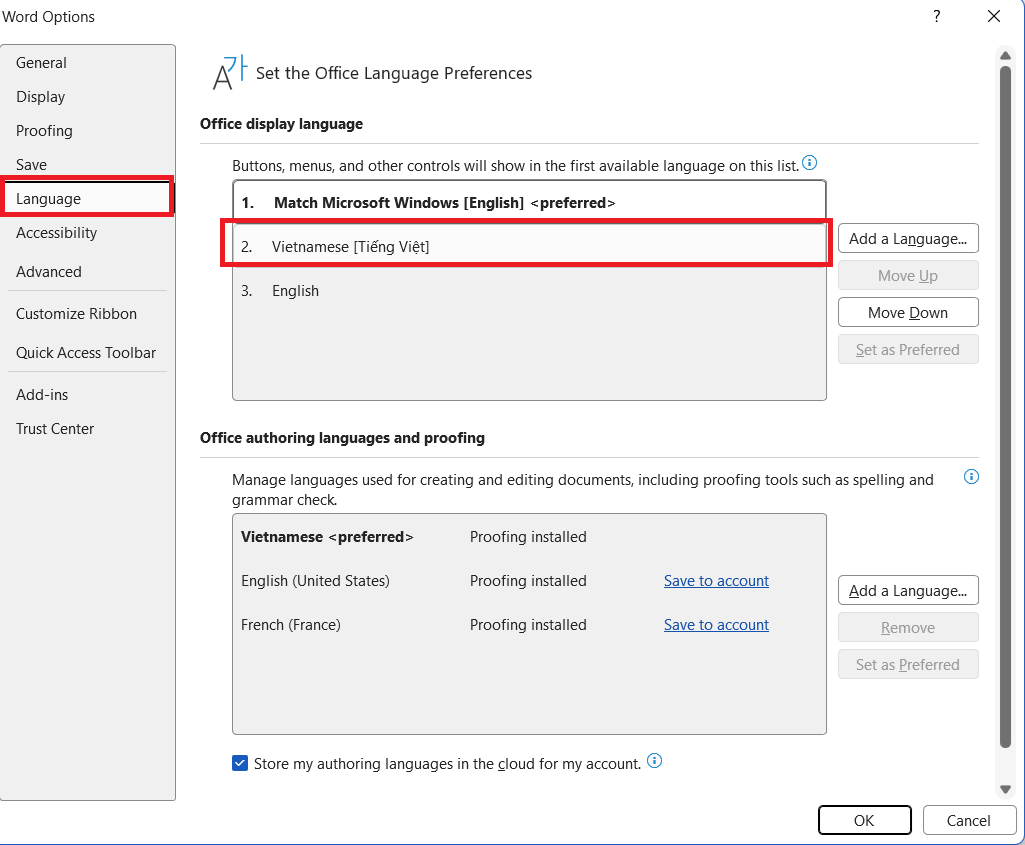Open the General options category

click(88, 63)
